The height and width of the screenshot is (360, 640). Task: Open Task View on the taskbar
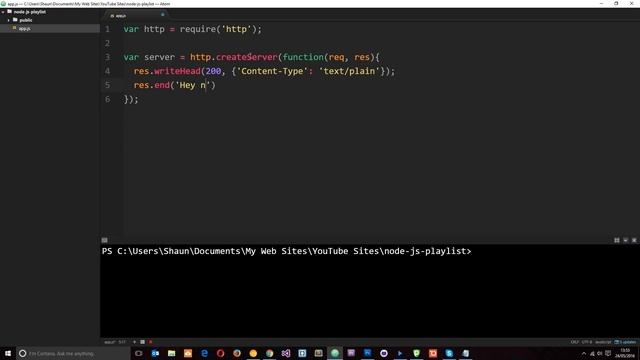coord(139,353)
